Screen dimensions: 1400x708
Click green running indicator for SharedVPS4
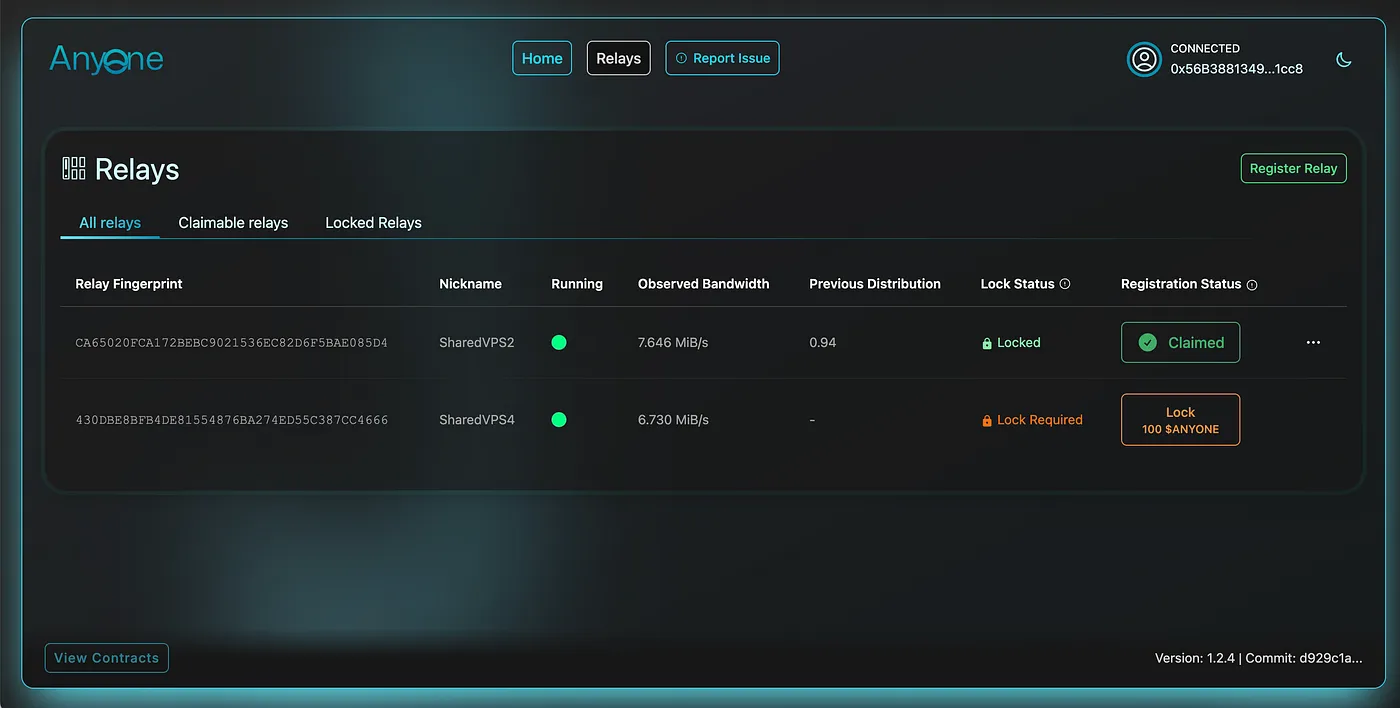click(559, 420)
